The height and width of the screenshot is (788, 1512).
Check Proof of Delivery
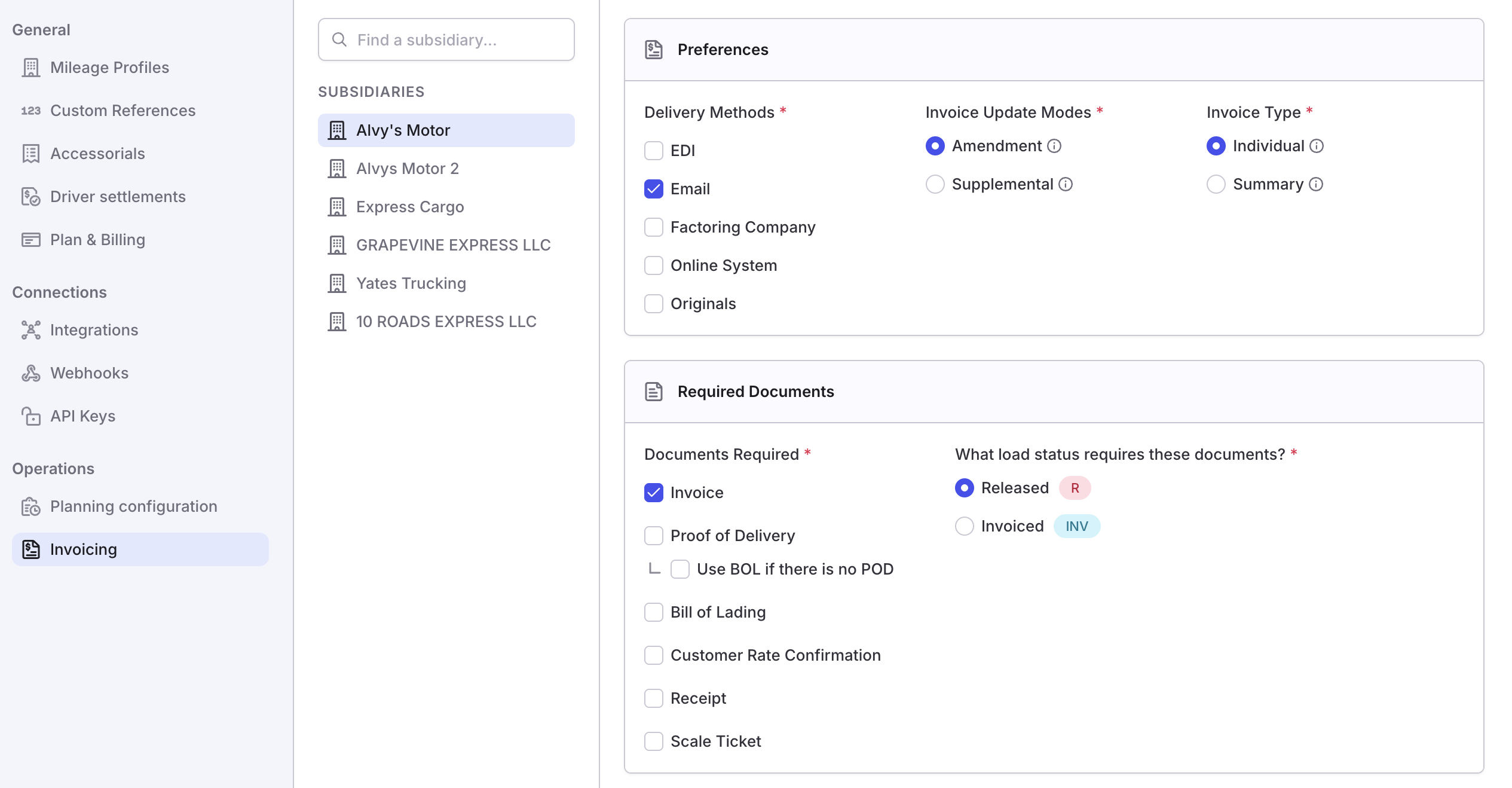point(654,536)
